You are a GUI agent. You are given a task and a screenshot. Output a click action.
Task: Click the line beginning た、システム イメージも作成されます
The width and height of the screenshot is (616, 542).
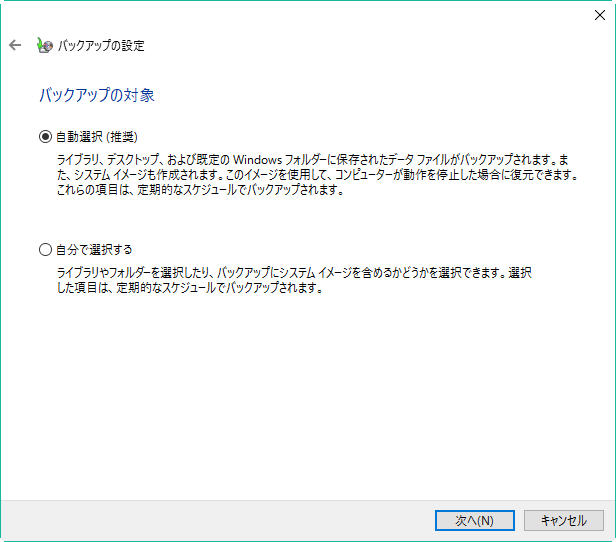click(317, 175)
